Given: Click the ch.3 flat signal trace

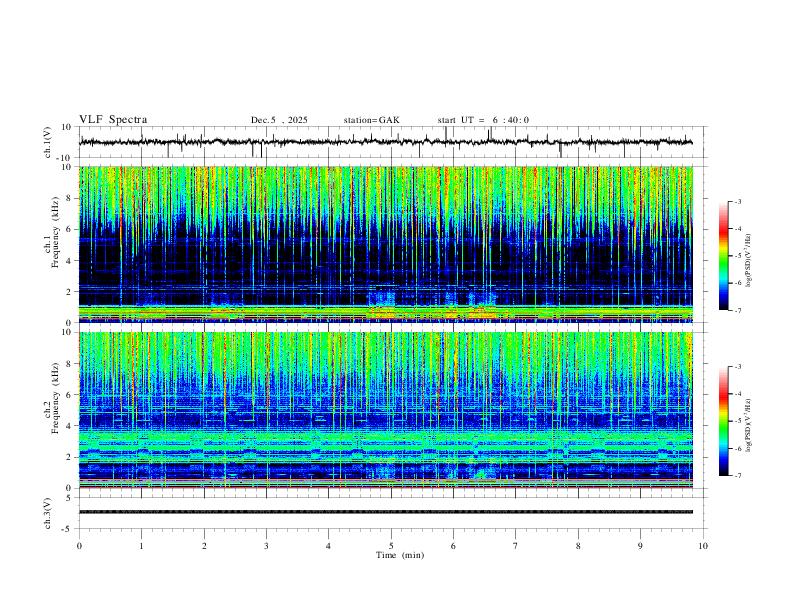Looking at the screenshot, I should [386, 512].
